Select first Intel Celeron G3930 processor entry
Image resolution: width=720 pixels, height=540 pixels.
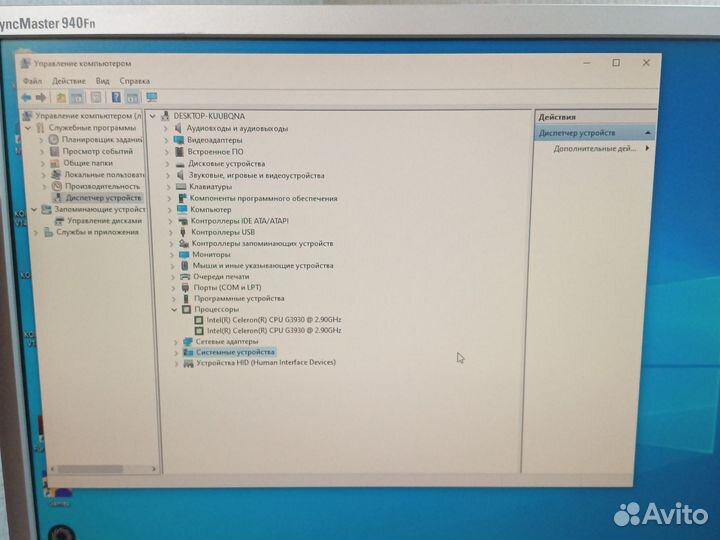point(274,320)
